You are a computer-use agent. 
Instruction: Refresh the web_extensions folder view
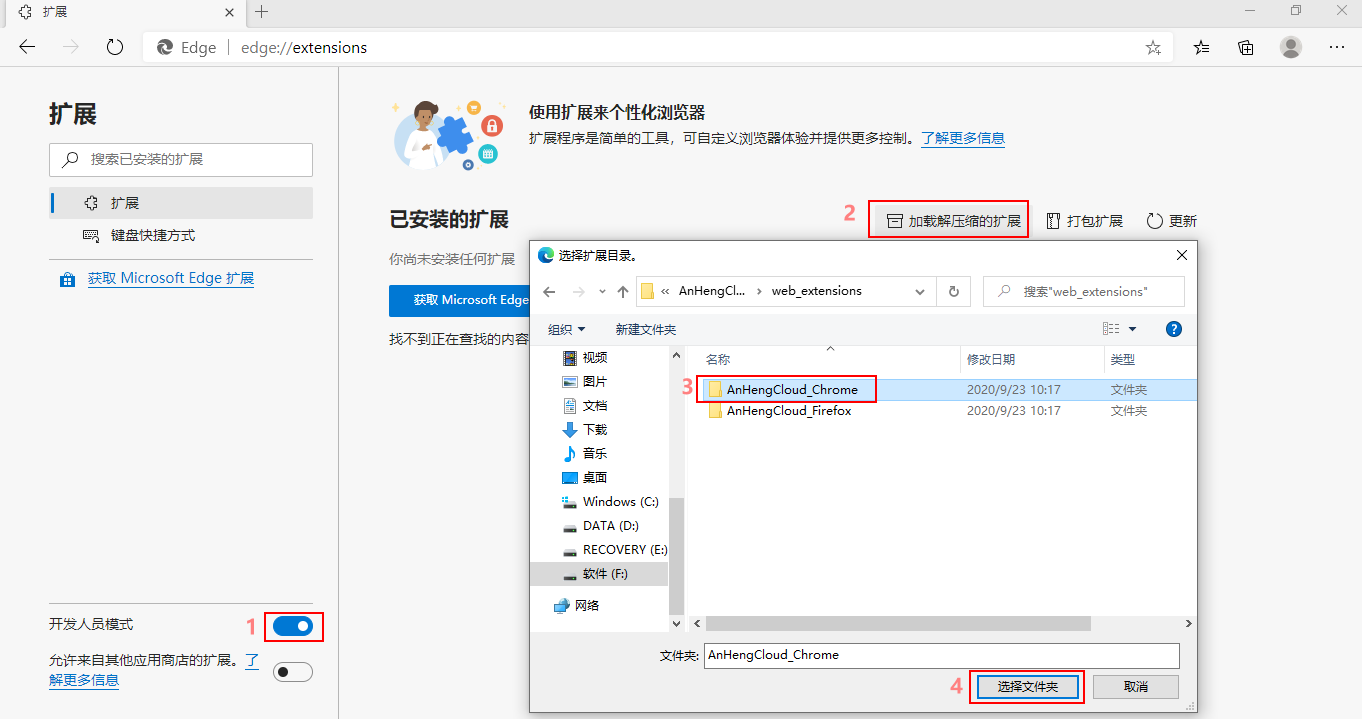[953, 291]
